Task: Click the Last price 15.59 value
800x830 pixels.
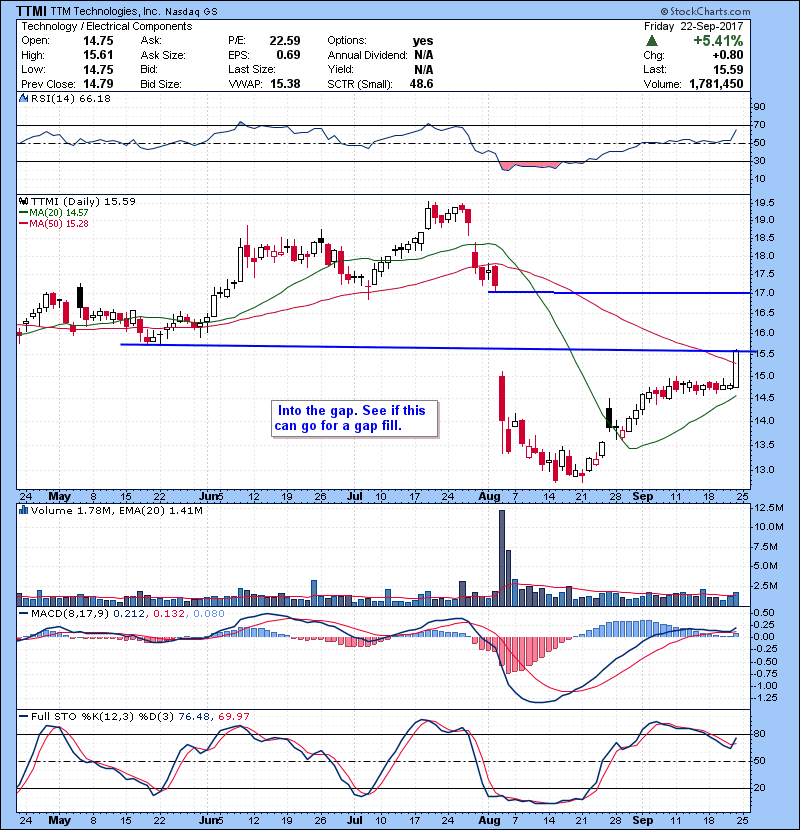Action: coord(727,69)
